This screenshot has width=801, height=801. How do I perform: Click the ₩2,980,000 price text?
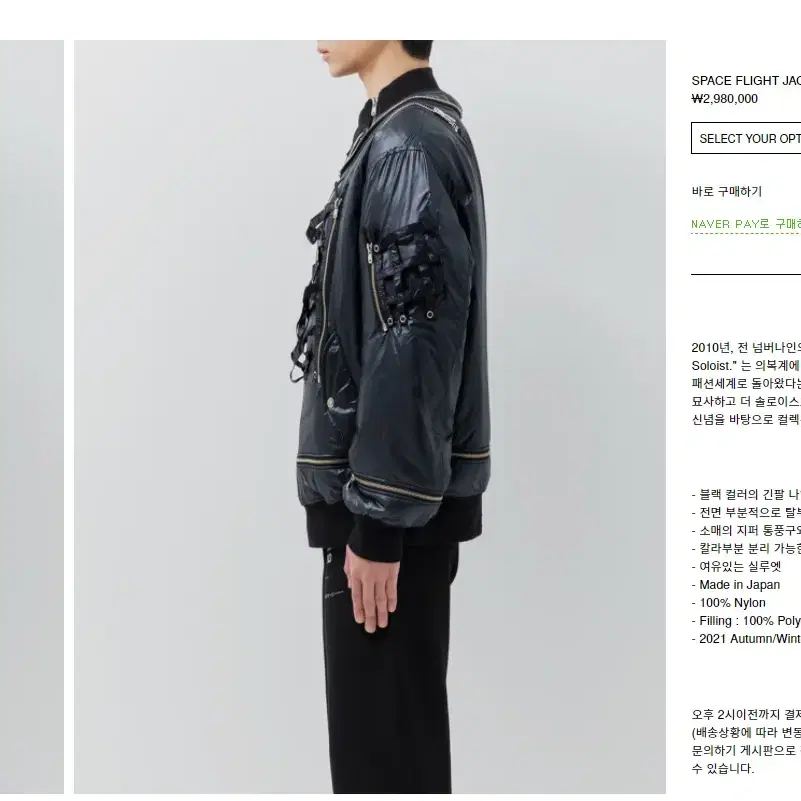coord(724,99)
